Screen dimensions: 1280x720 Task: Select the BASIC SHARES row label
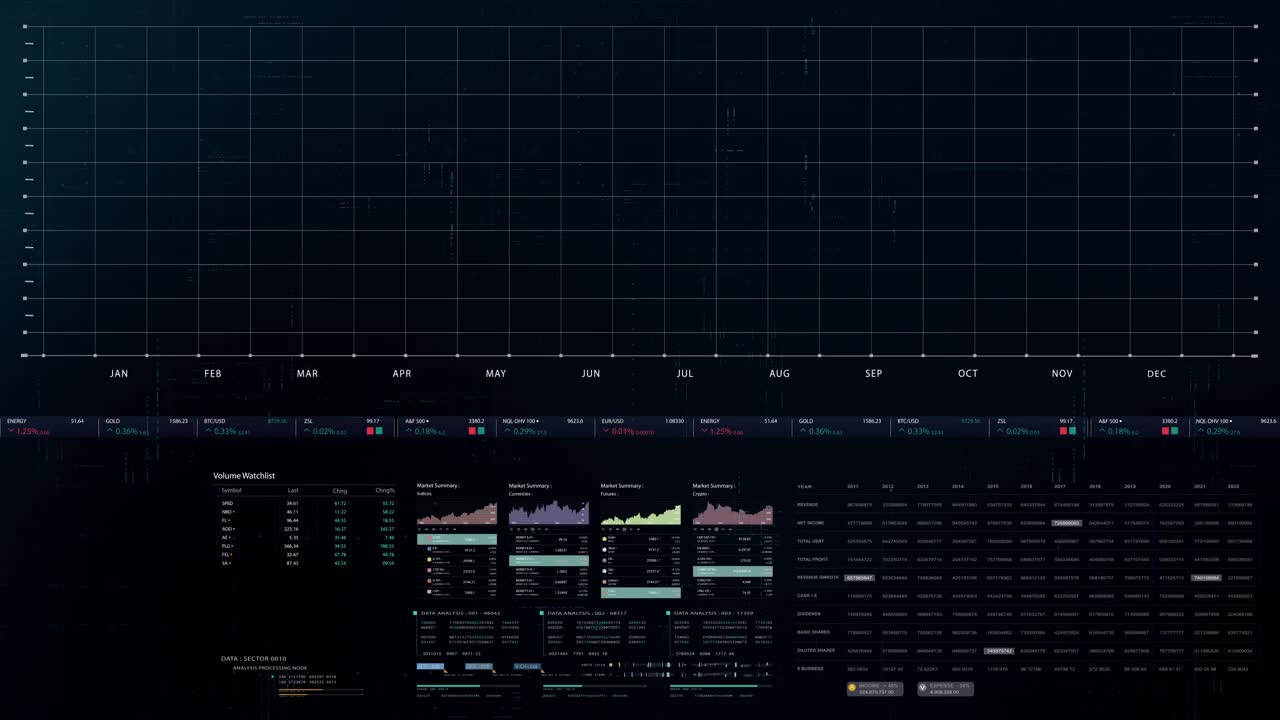[813, 632]
